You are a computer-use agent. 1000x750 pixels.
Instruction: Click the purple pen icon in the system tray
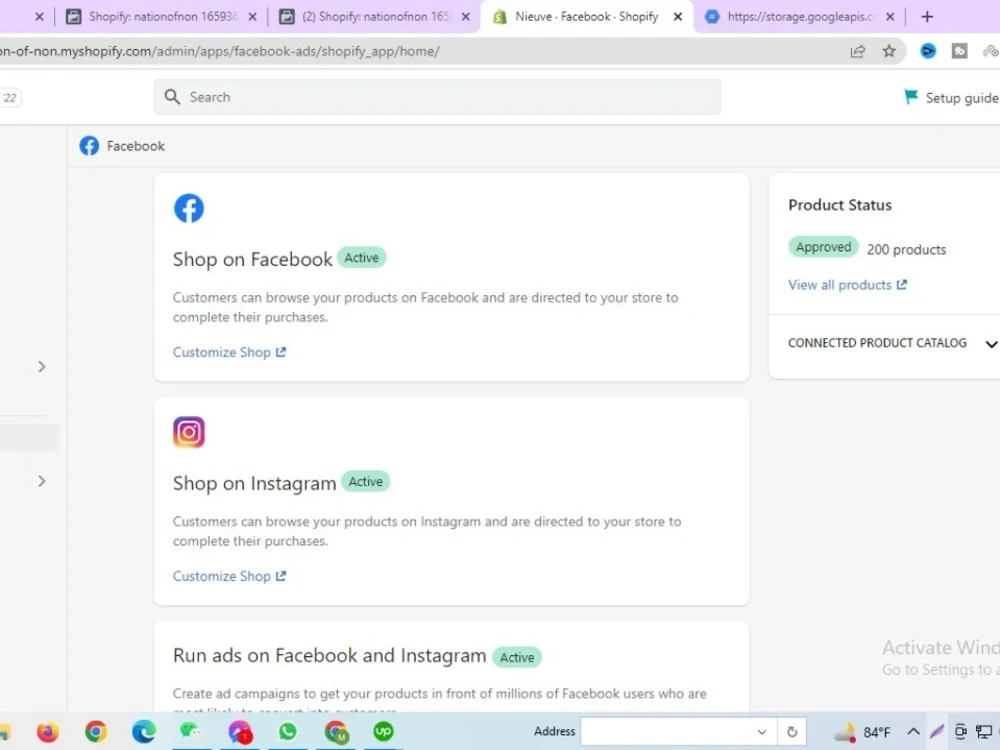[x=937, y=732]
